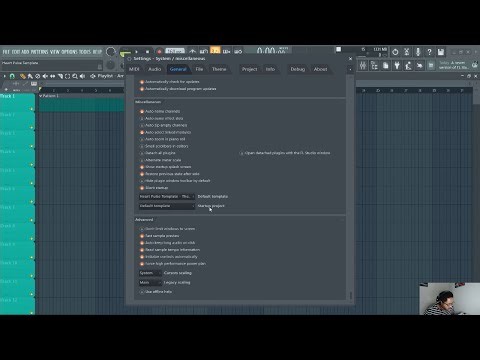Click the metronome icon next to the microphone
Image resolution: width=480 pixels, height=360 pixels.
click(x=407, y=52)
